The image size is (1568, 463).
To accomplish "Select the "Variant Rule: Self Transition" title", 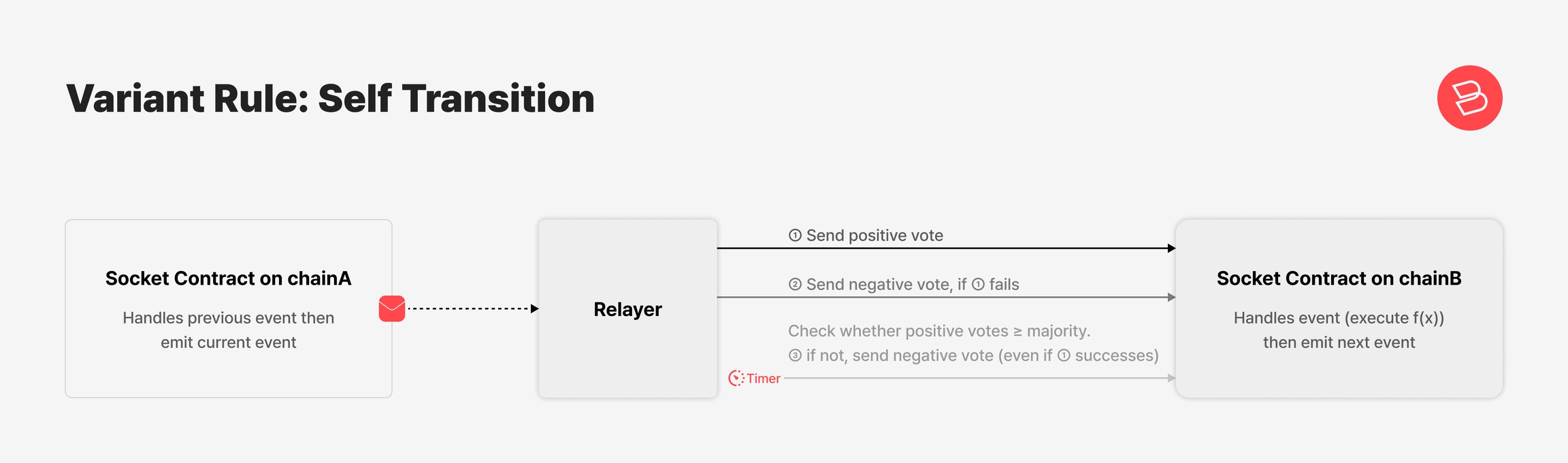I will click(330, 98).
